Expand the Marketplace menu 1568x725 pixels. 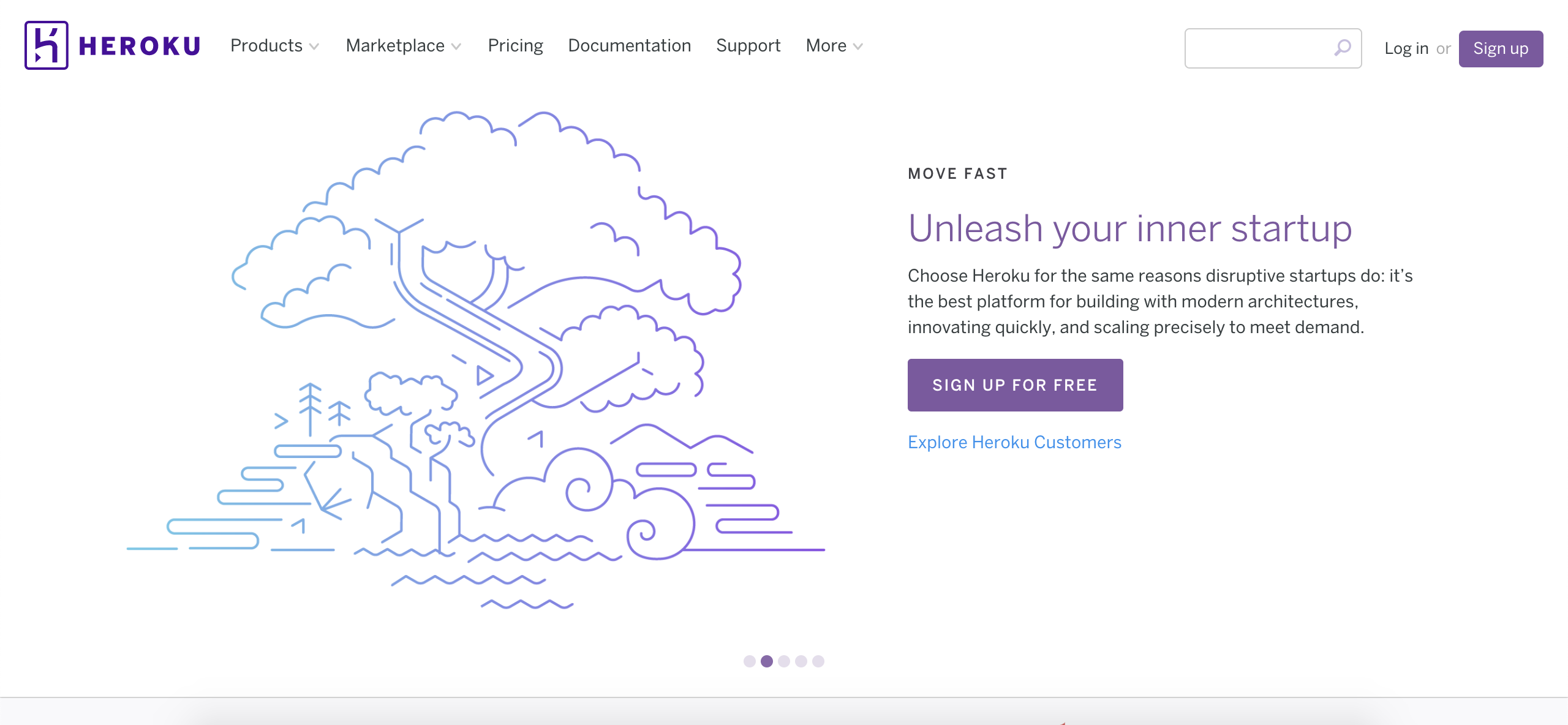point(404,46)
